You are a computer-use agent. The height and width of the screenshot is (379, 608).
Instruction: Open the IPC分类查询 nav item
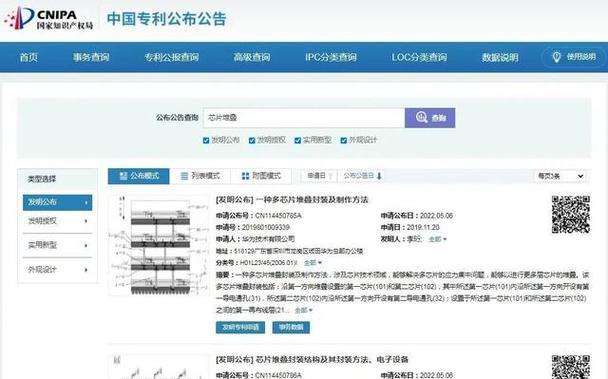331,57
